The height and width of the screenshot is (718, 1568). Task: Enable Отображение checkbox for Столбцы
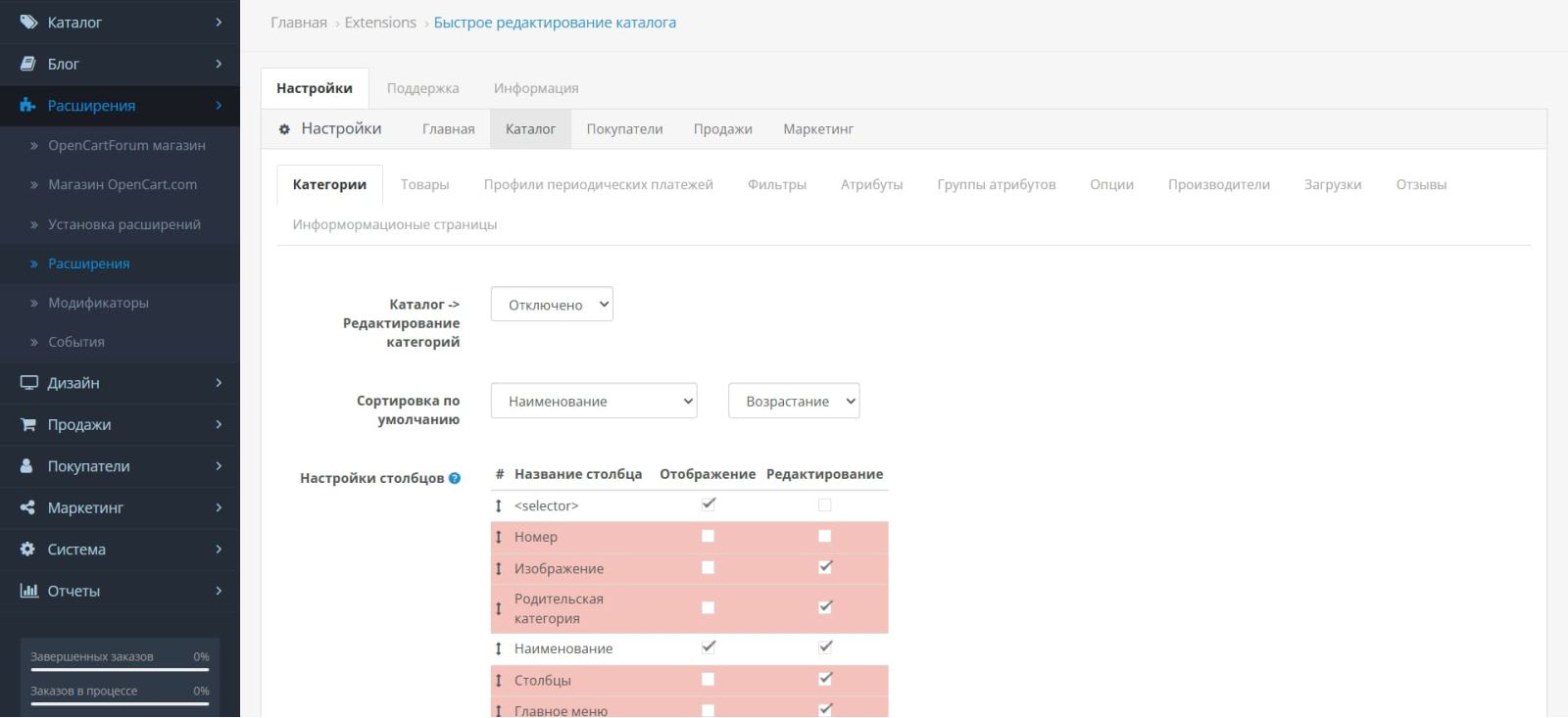coord(709,679)
